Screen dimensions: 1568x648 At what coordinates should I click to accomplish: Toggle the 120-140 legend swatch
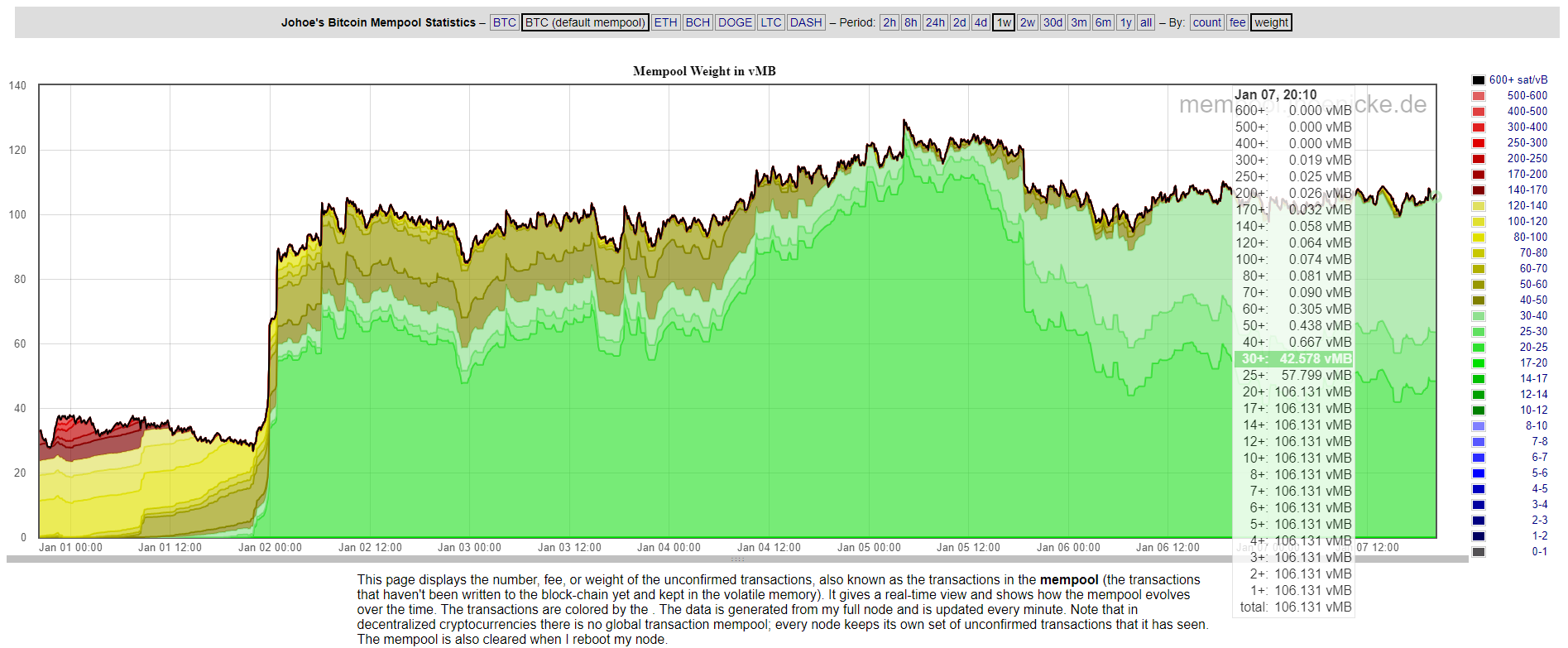(1478, 206)
